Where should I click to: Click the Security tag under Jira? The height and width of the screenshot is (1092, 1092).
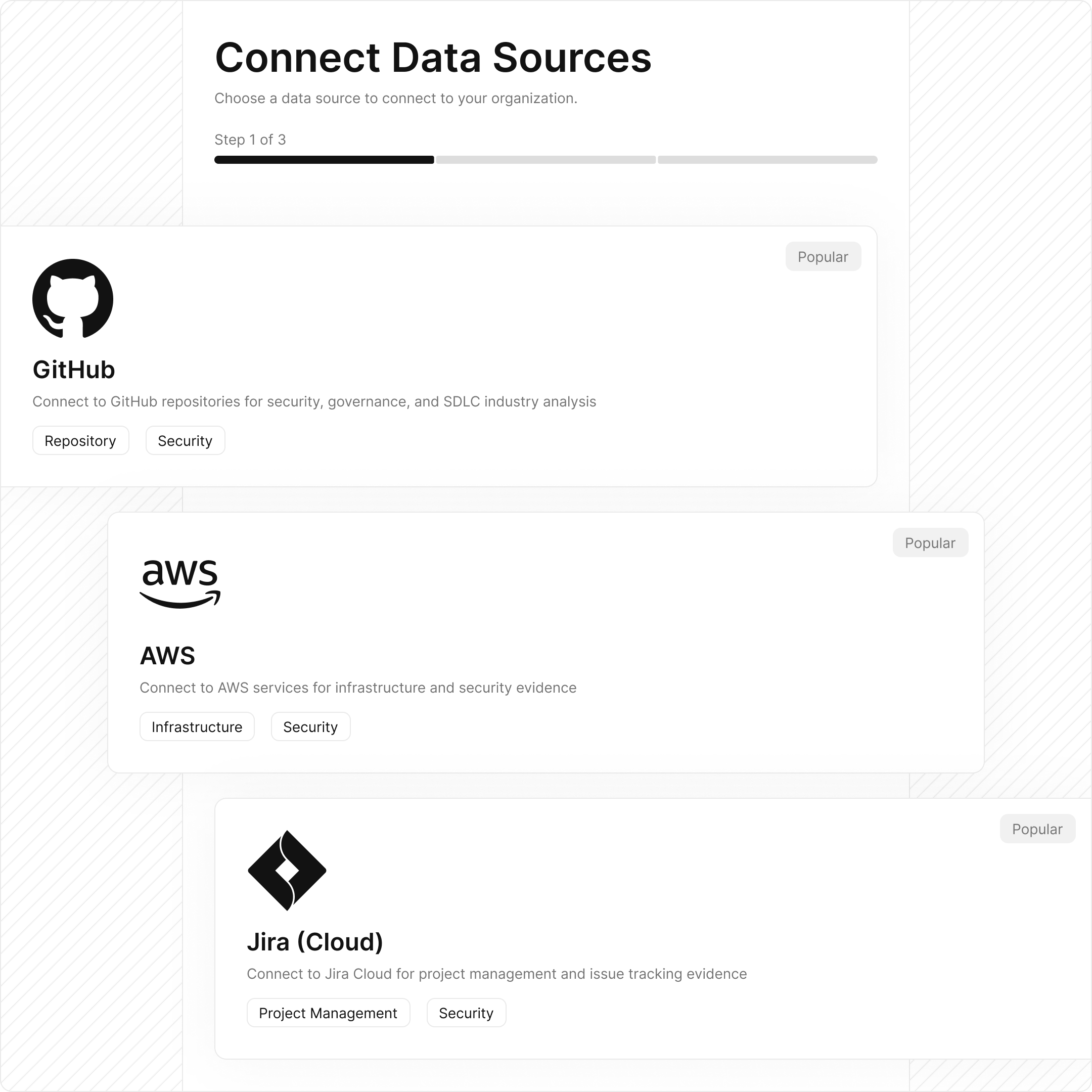pyautogui.click(x=466, y=1012)
